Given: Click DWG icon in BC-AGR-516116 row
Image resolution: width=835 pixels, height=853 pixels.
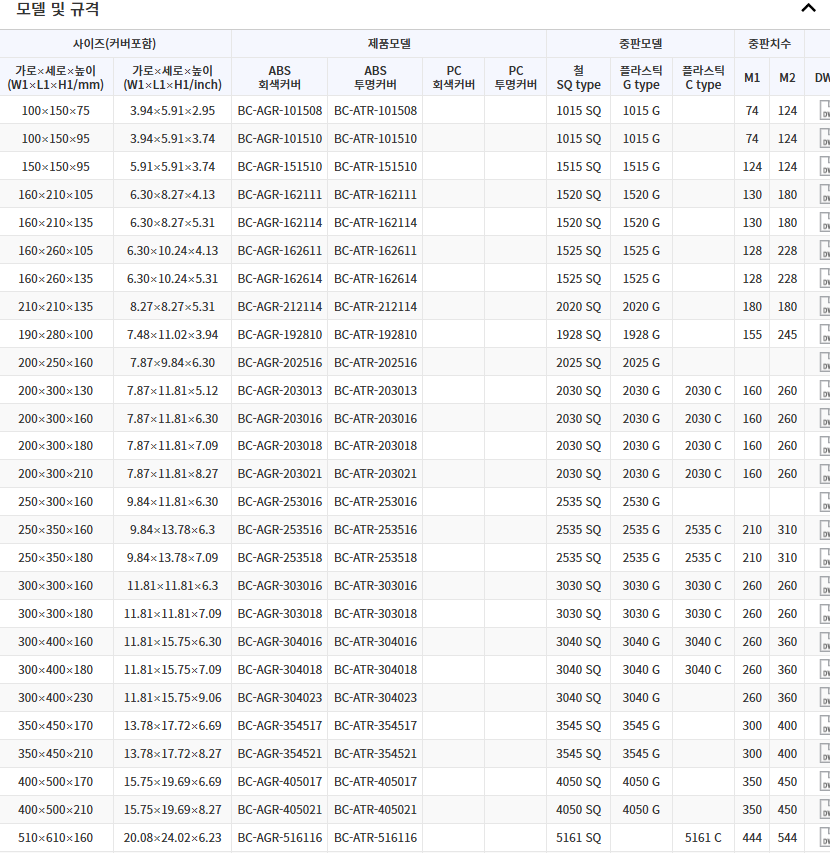Looking at the screenshot, I should click(826, 838).
